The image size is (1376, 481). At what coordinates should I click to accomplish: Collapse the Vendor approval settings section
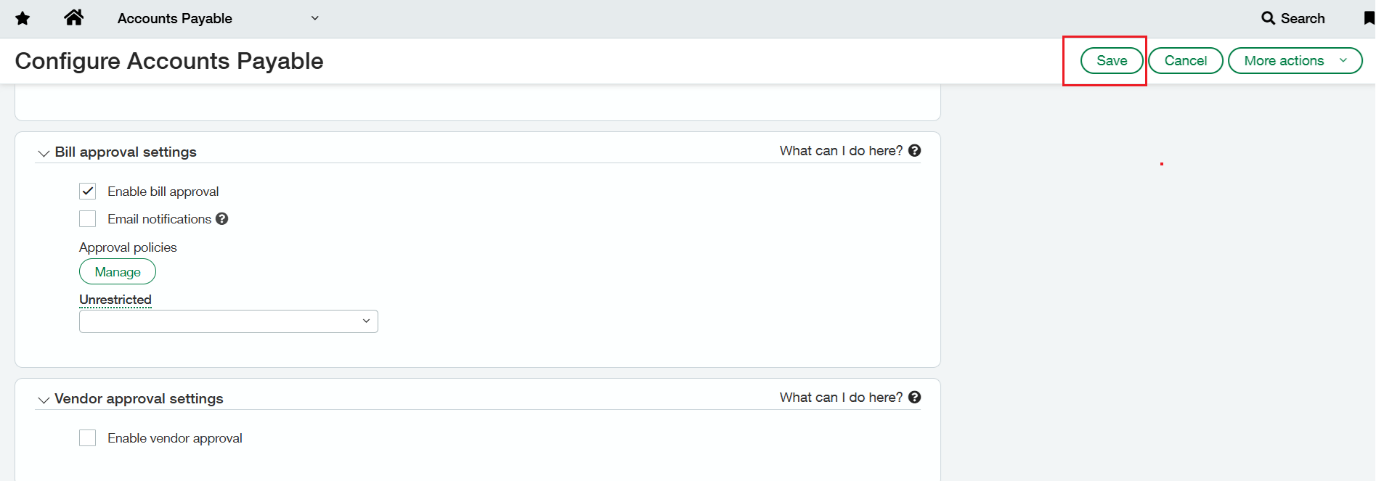point(43,399)
